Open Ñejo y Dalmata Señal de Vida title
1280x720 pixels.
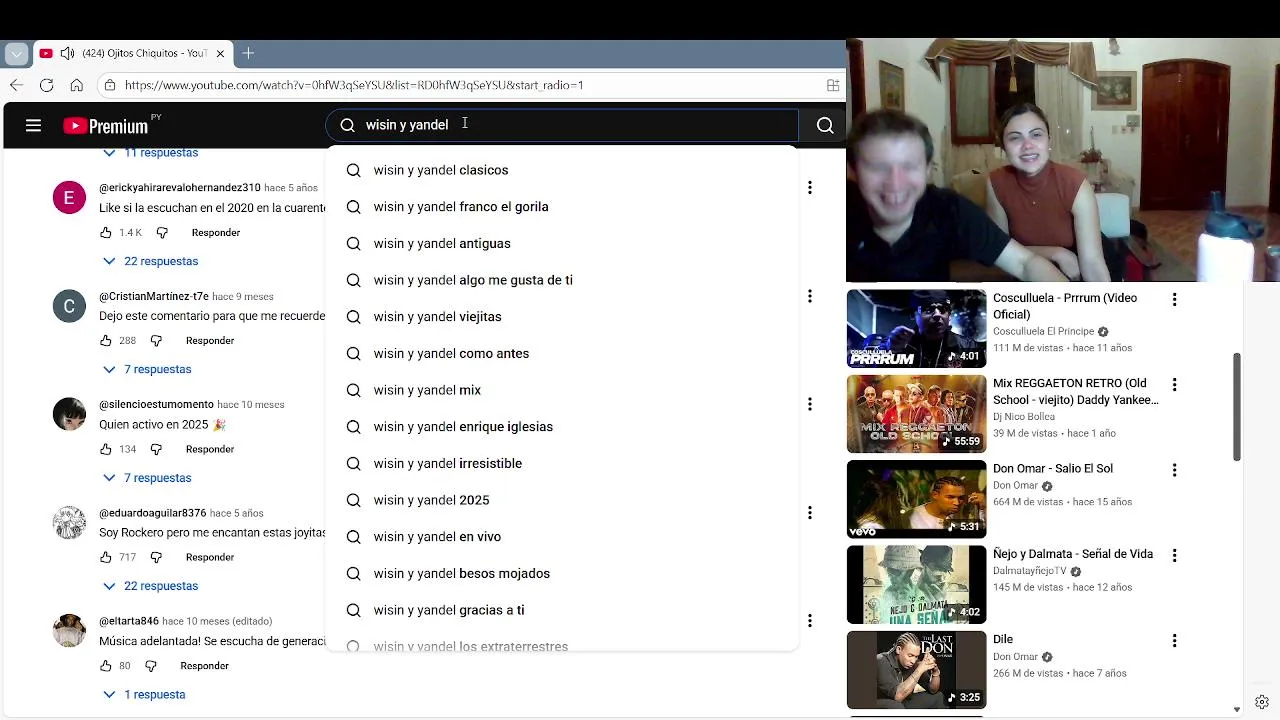coord(1073,554)
